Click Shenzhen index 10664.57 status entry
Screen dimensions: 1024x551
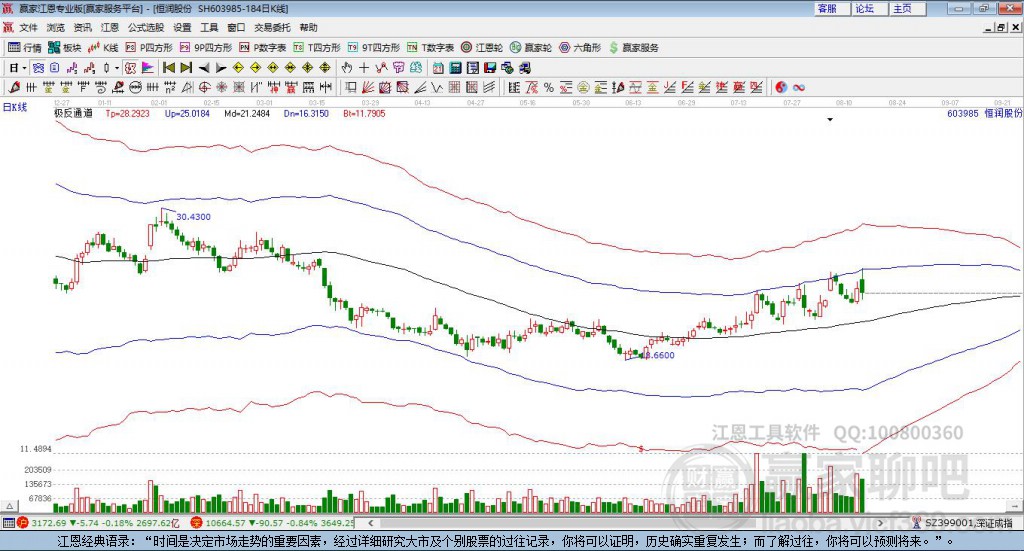pos(272,523)
